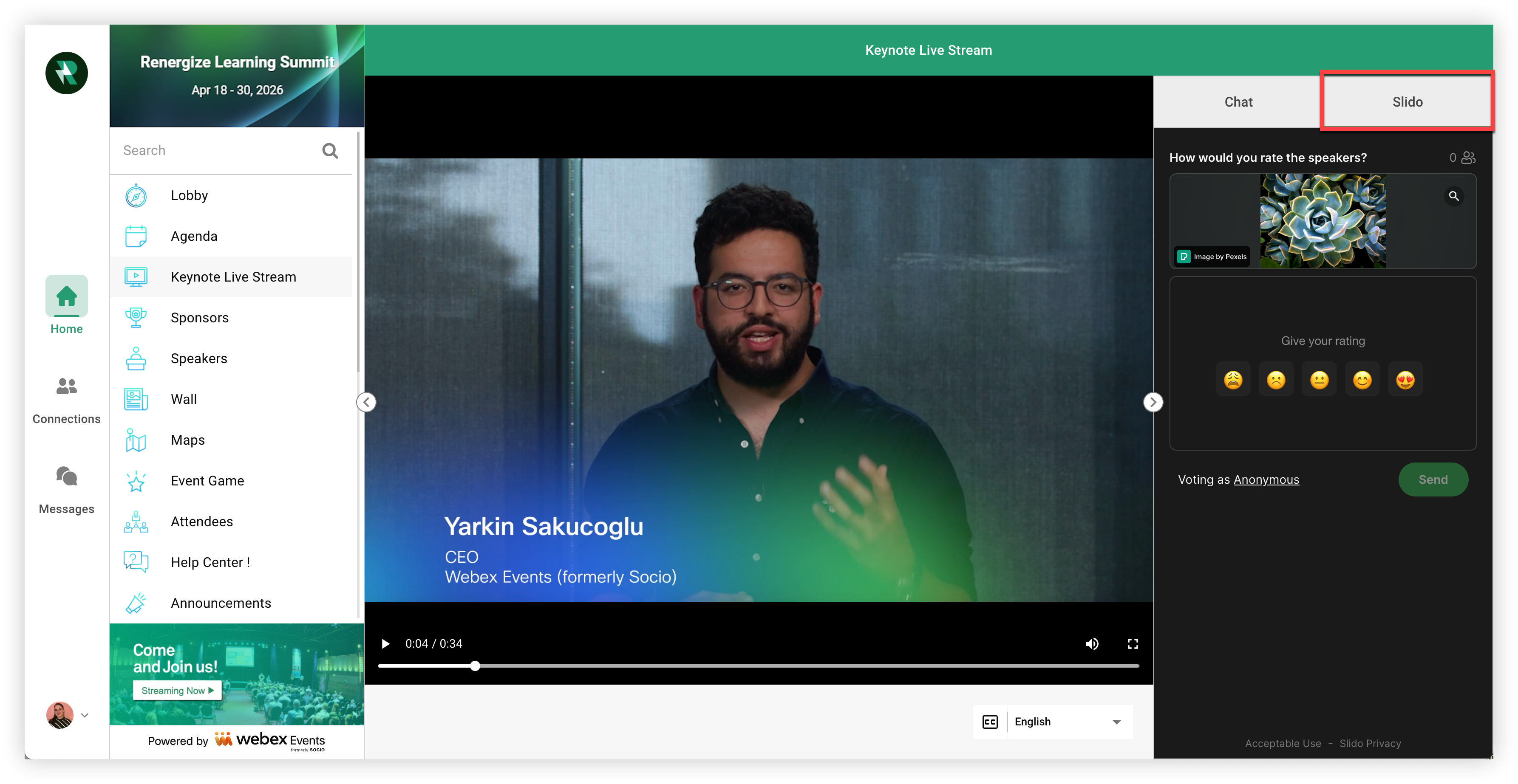Mute the video volume

point(1092,644)
